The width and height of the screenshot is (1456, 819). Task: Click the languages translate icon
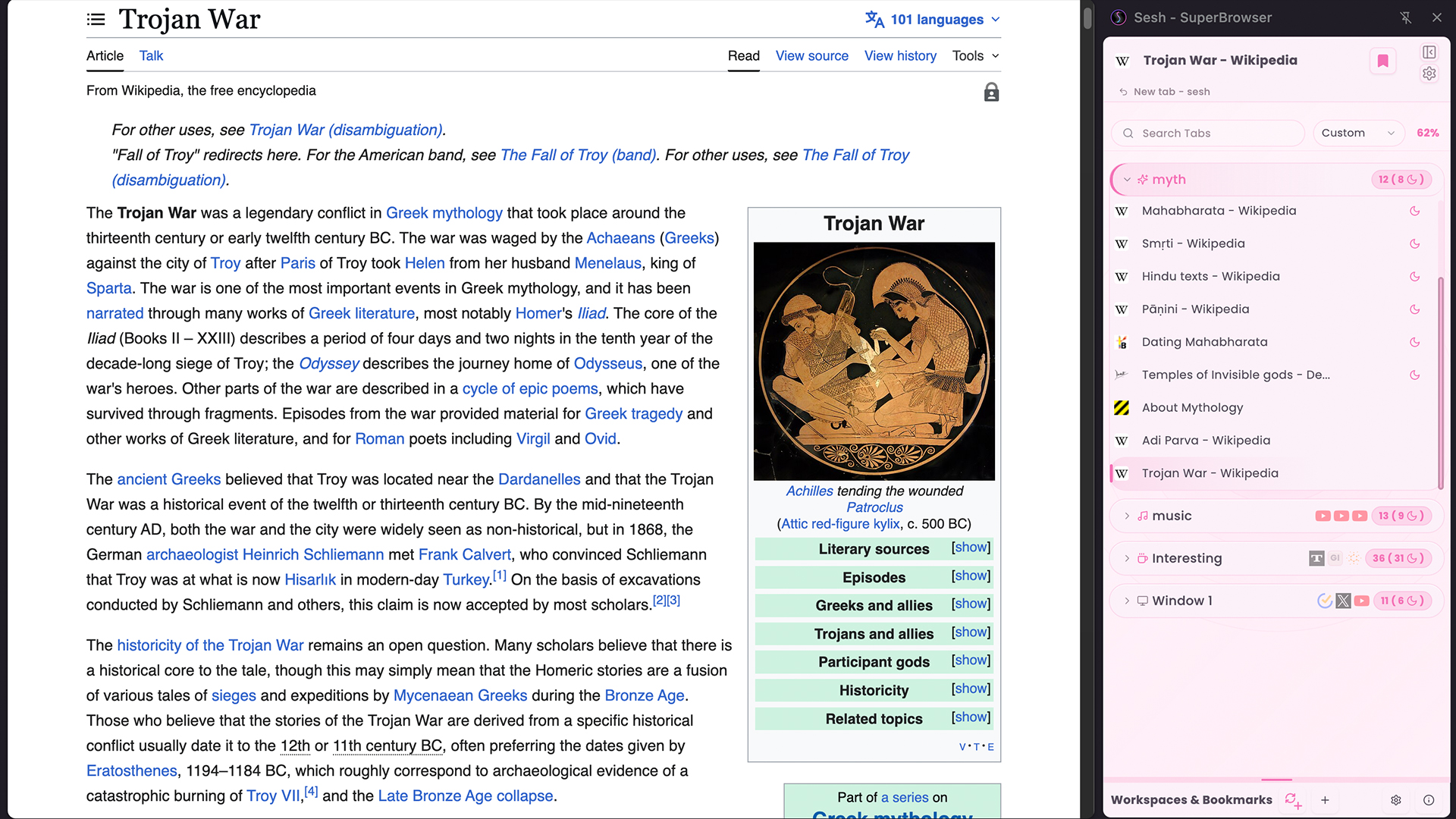click(x=874, y=20)
